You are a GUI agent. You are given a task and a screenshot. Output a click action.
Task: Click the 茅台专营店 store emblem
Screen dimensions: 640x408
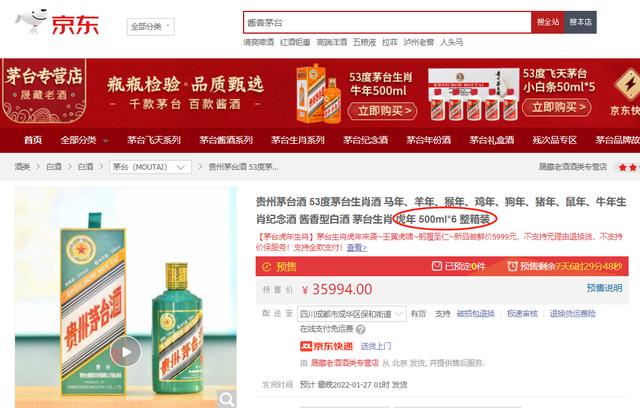44,91
